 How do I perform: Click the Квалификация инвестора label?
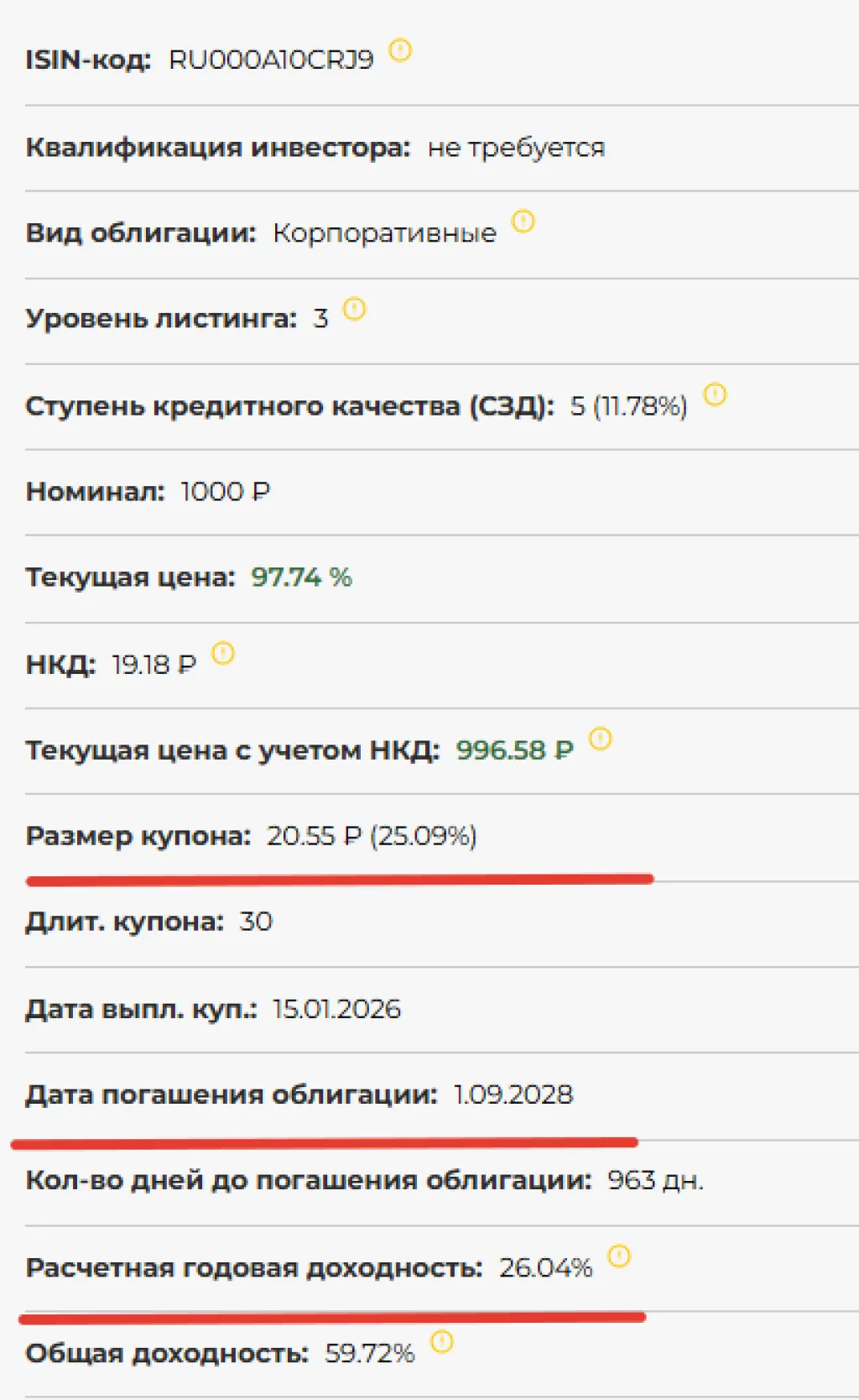218,148
